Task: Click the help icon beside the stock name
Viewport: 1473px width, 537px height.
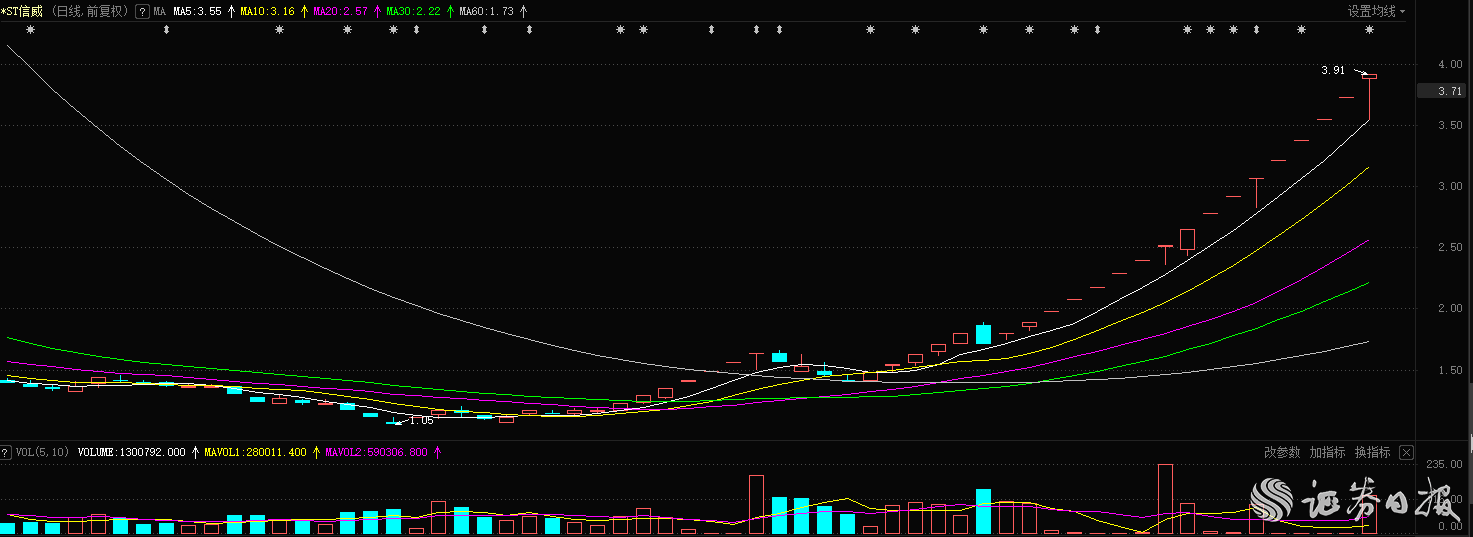Action: (142, 12)
